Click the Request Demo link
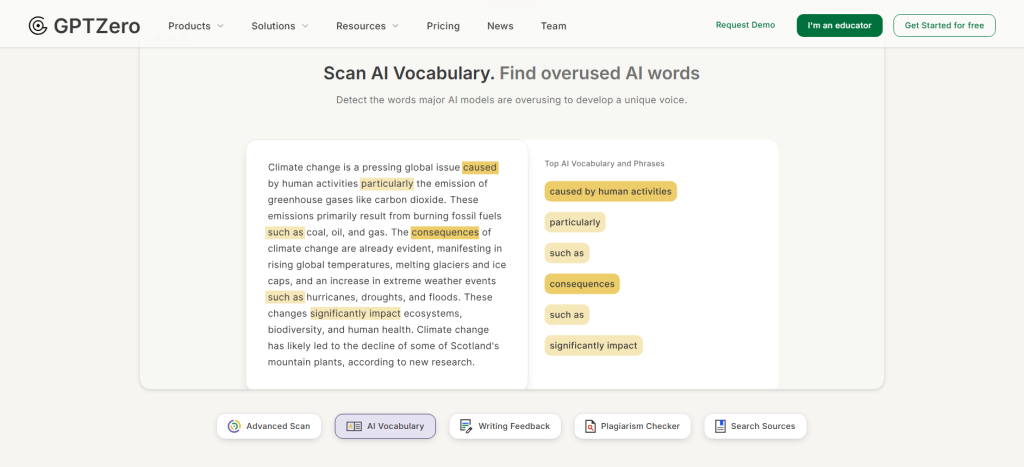The image size is (1024, 467). coord(745,25)
